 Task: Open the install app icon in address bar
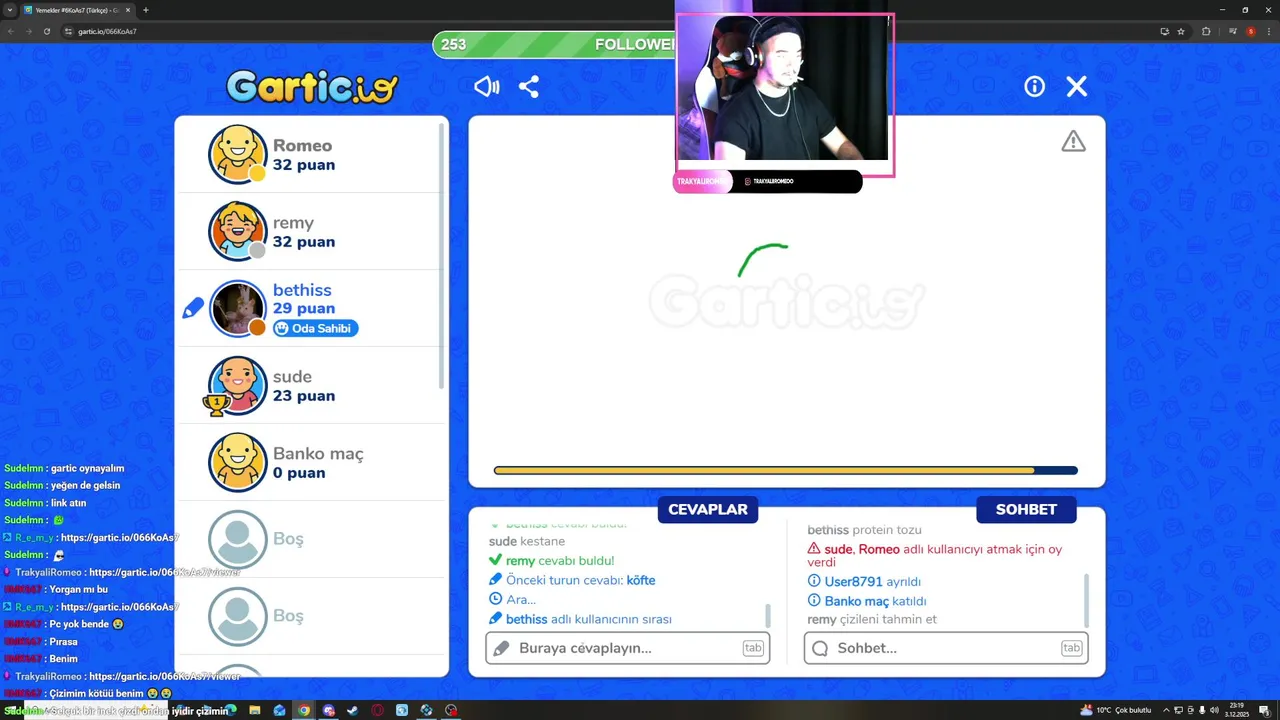(x=1164, y=31)
